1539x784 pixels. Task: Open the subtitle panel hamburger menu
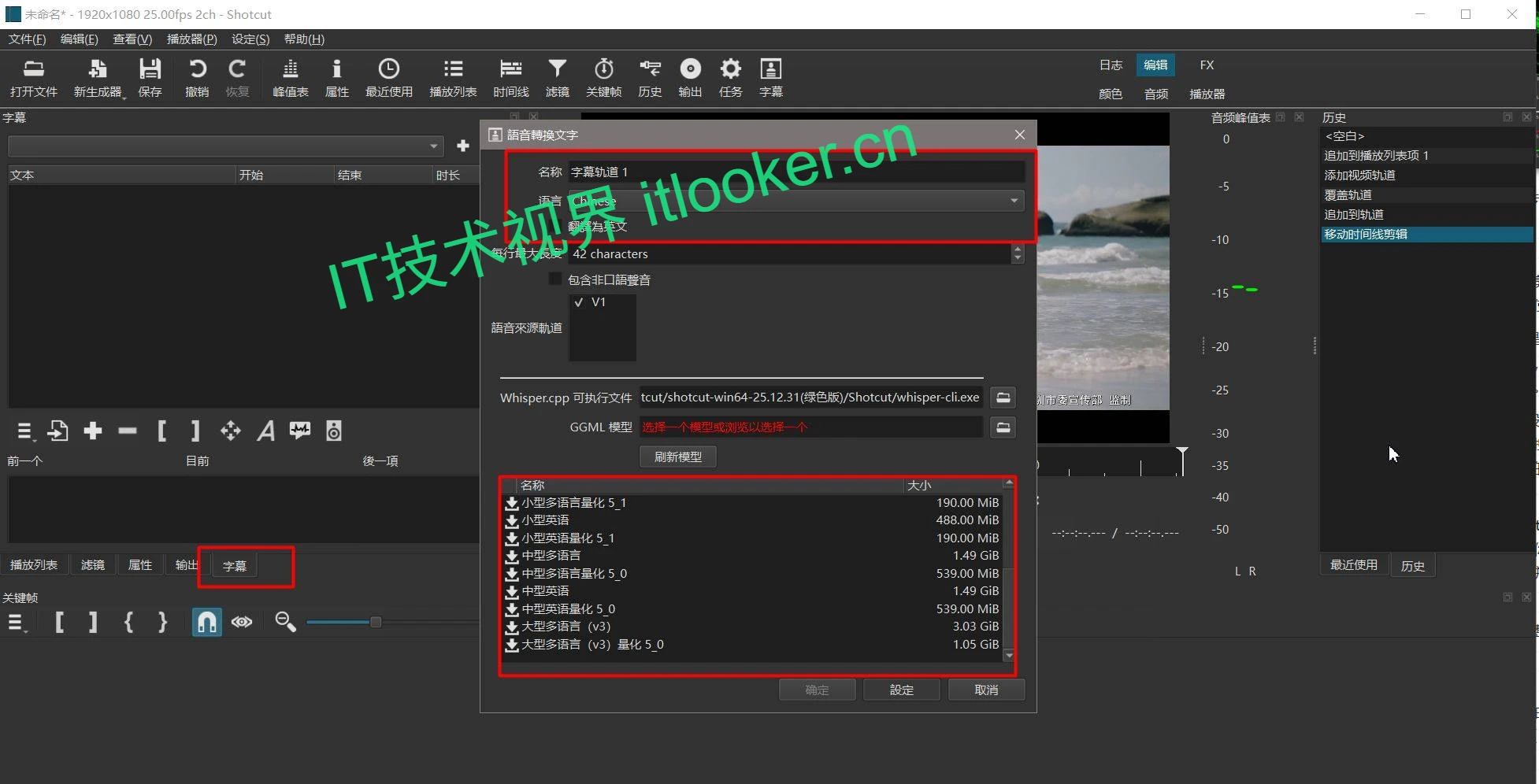[x=24, y=431]
